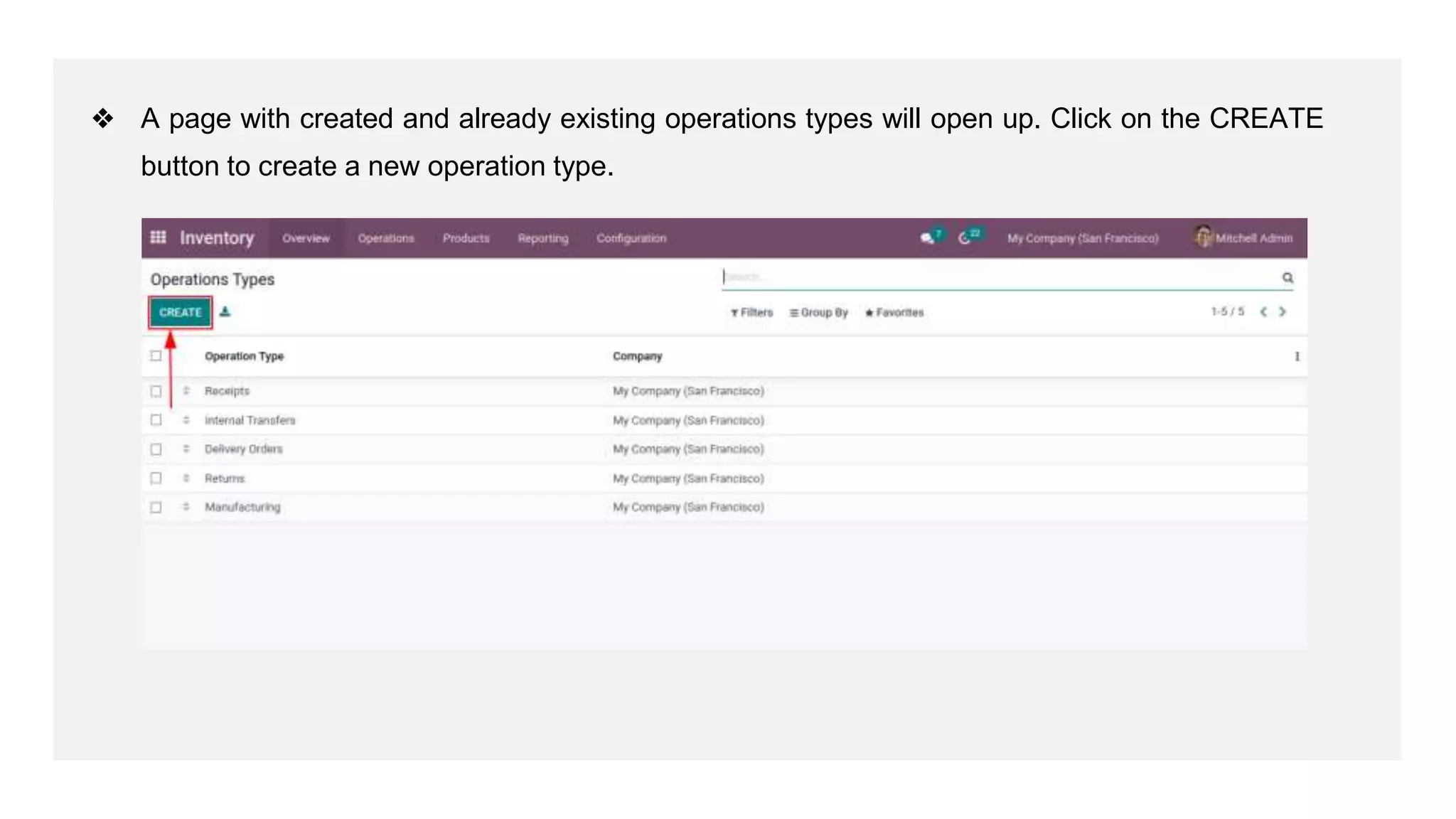Check the Internal Transfers row checkbox
The width and height of the screenshot is (1456, 819).
click(x=156, y=420)
